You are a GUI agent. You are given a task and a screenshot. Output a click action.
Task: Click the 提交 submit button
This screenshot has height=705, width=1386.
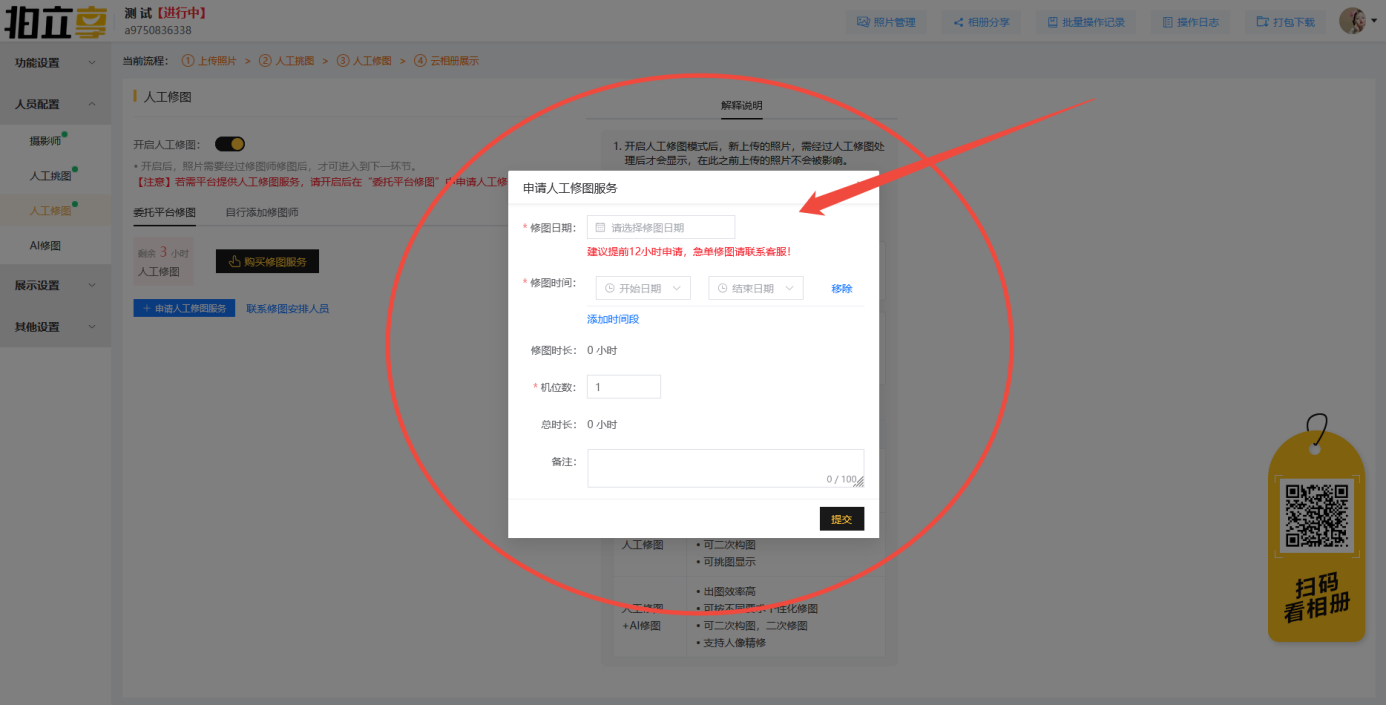click(841, 519)
